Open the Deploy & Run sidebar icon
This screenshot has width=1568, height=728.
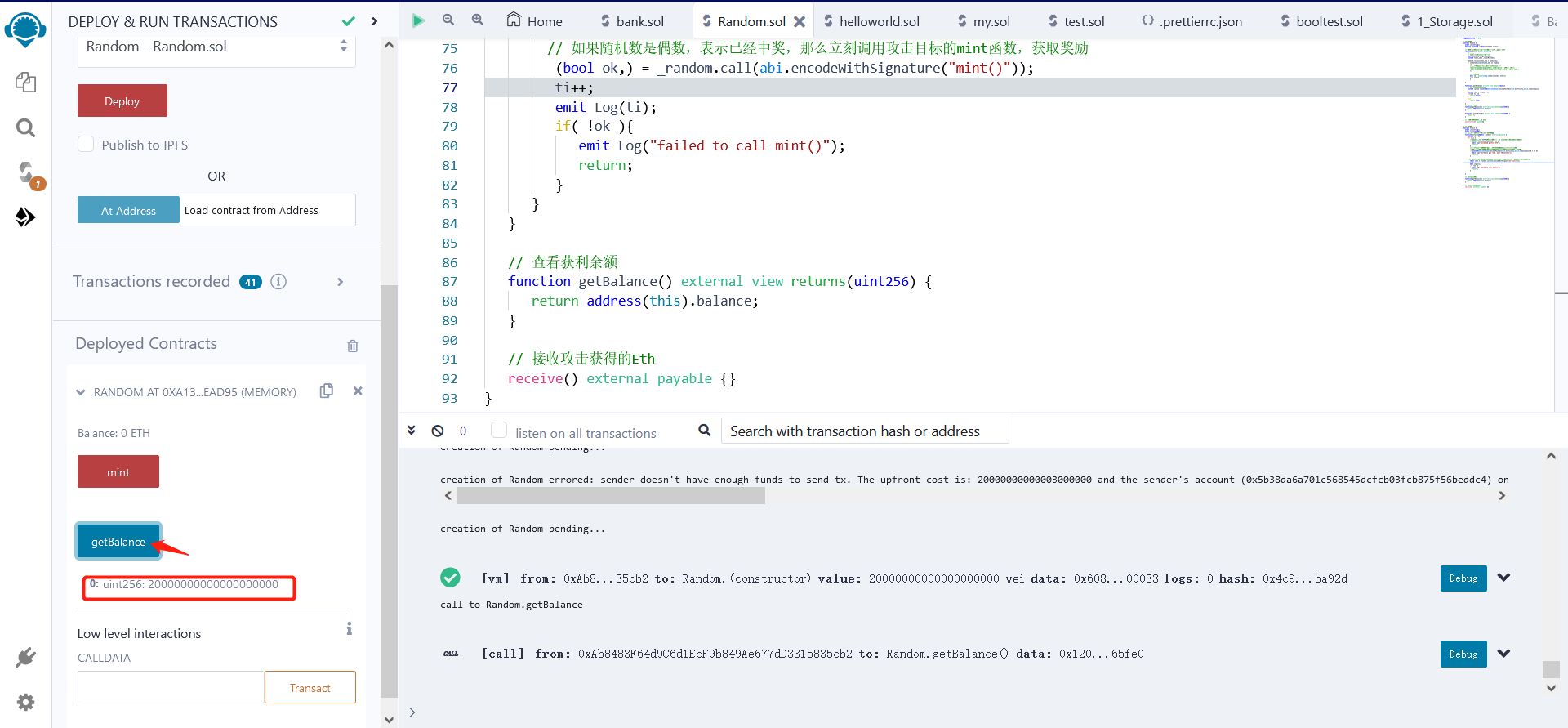coord(25,217)
